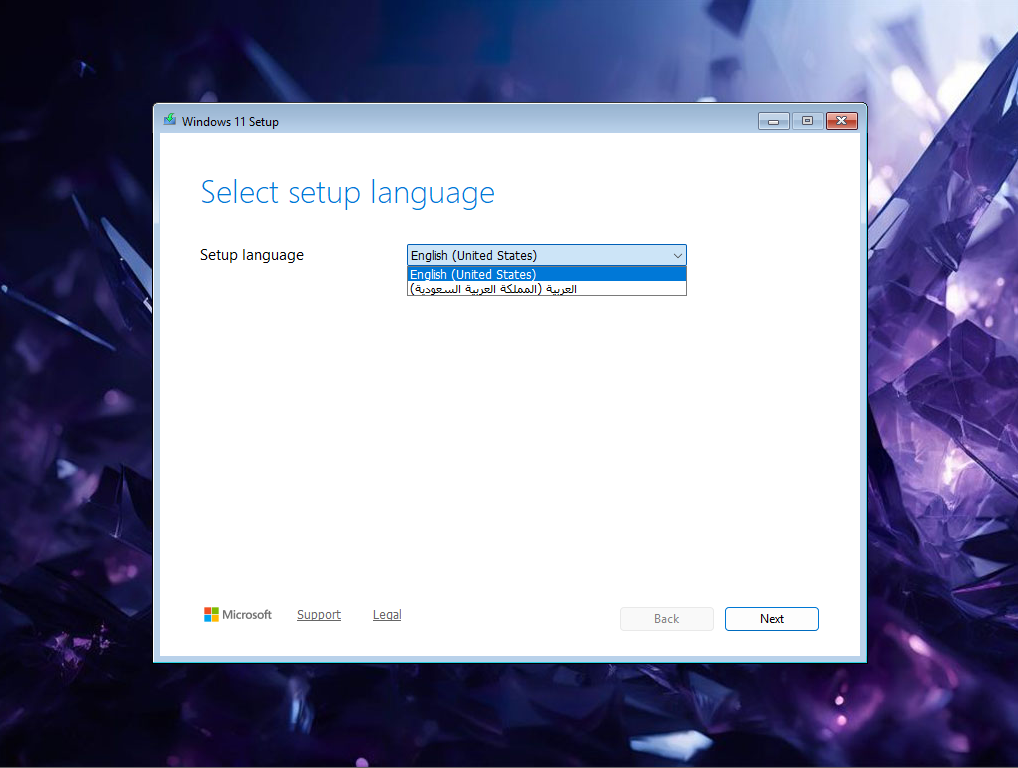The height and width of the screenshot is (768, 1018).
Task: Click the greyed-out Back button
Action: (x=666, y=619)
